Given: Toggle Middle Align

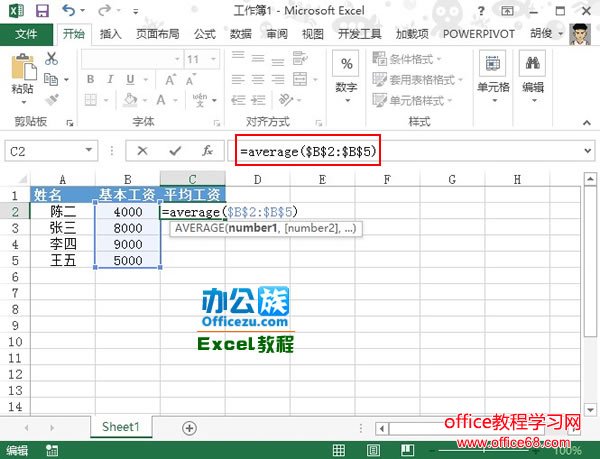Looking at the screenshot, I should point(258,59).
